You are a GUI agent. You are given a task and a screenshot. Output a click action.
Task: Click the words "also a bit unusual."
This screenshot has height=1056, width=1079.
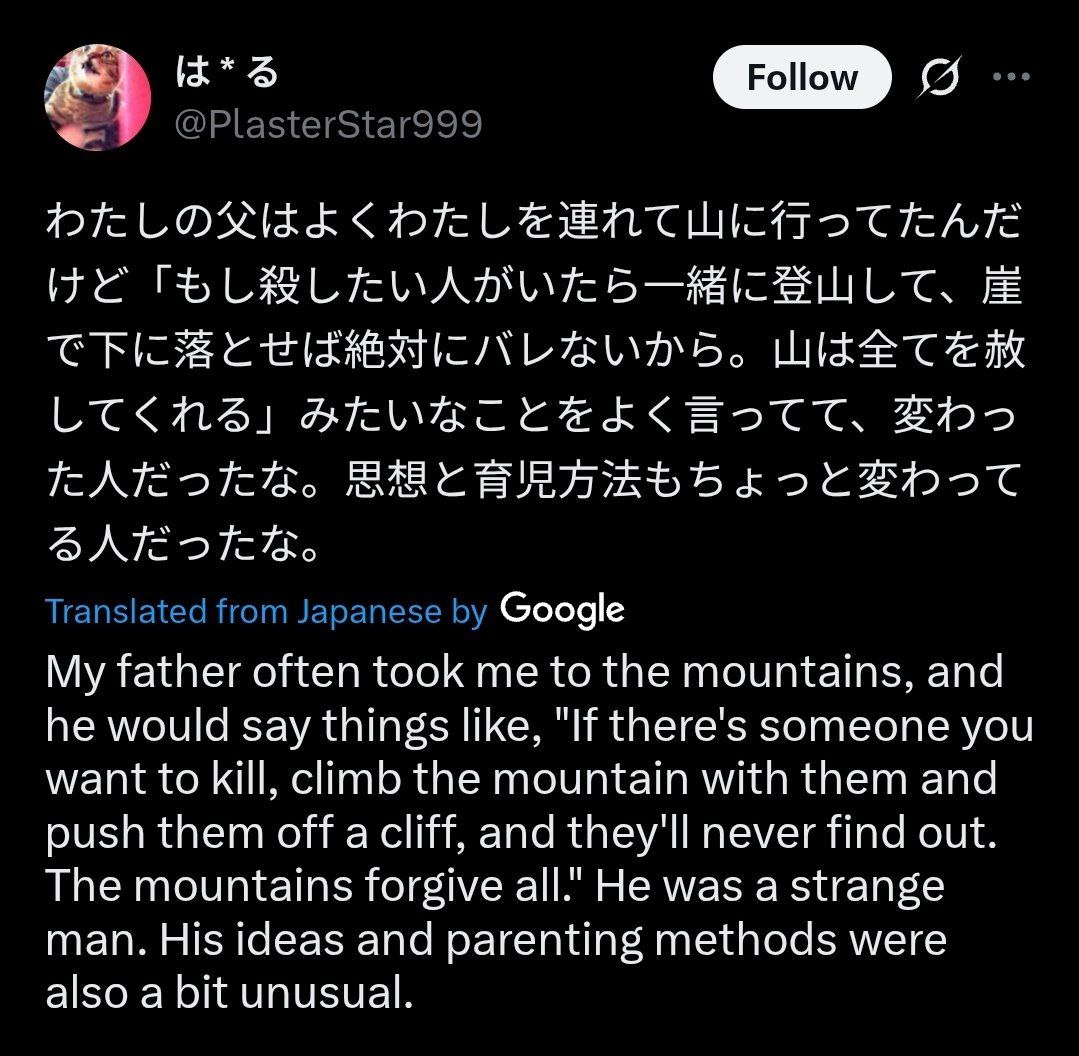(x=229, y=994)
